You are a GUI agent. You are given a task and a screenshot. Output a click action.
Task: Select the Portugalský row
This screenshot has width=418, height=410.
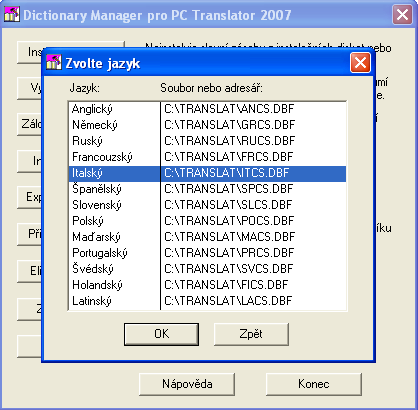[x=207, y=253]
